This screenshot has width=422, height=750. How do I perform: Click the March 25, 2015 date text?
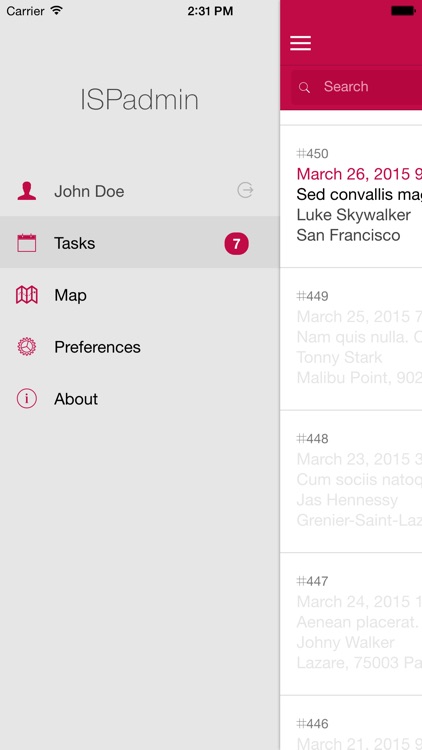click(359, 317)
